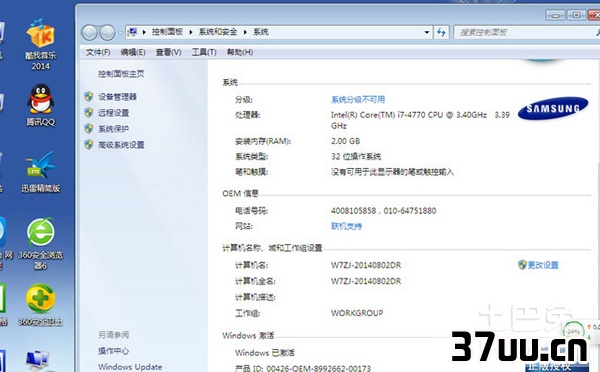Click the 系统分级不可用 rating link

click(x=358, y=100)
